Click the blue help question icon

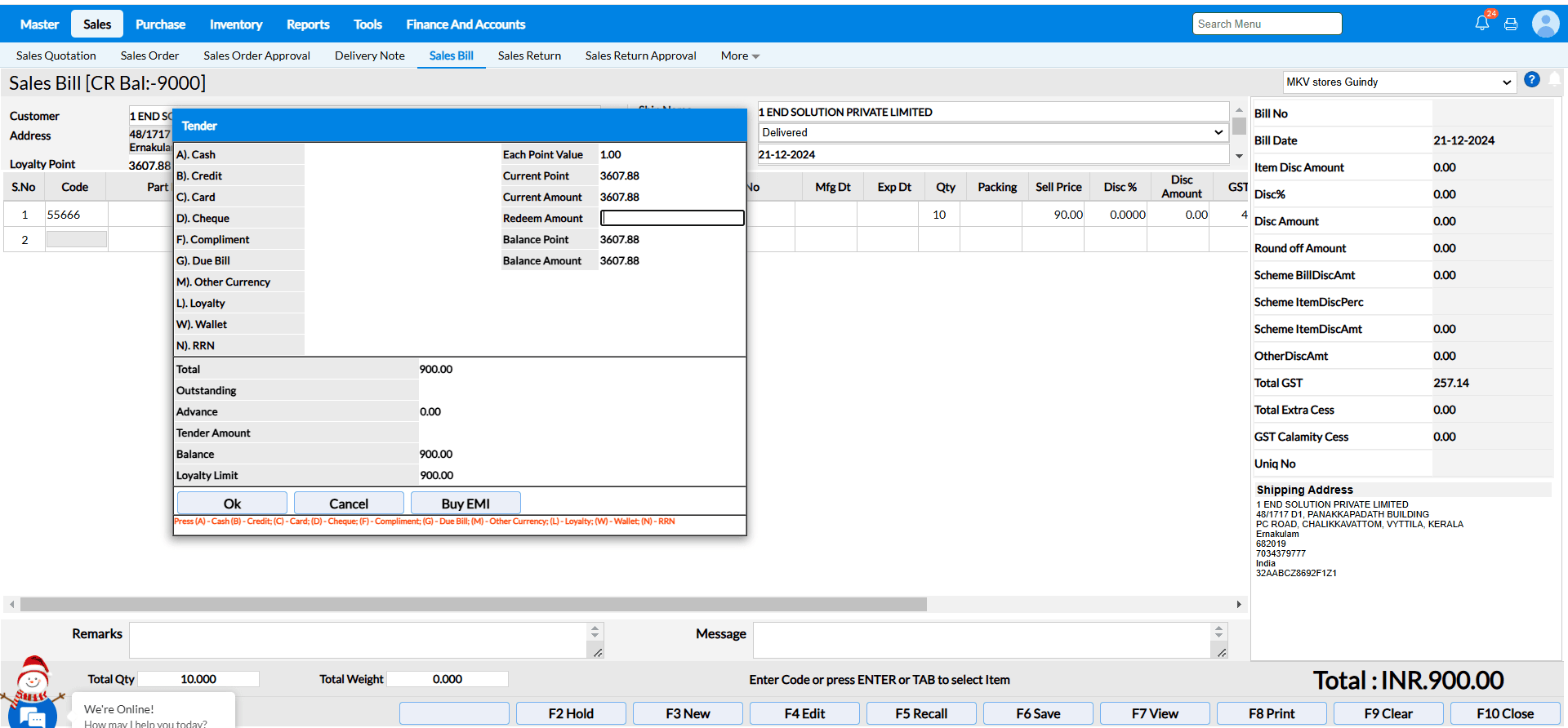[1532, 80]
